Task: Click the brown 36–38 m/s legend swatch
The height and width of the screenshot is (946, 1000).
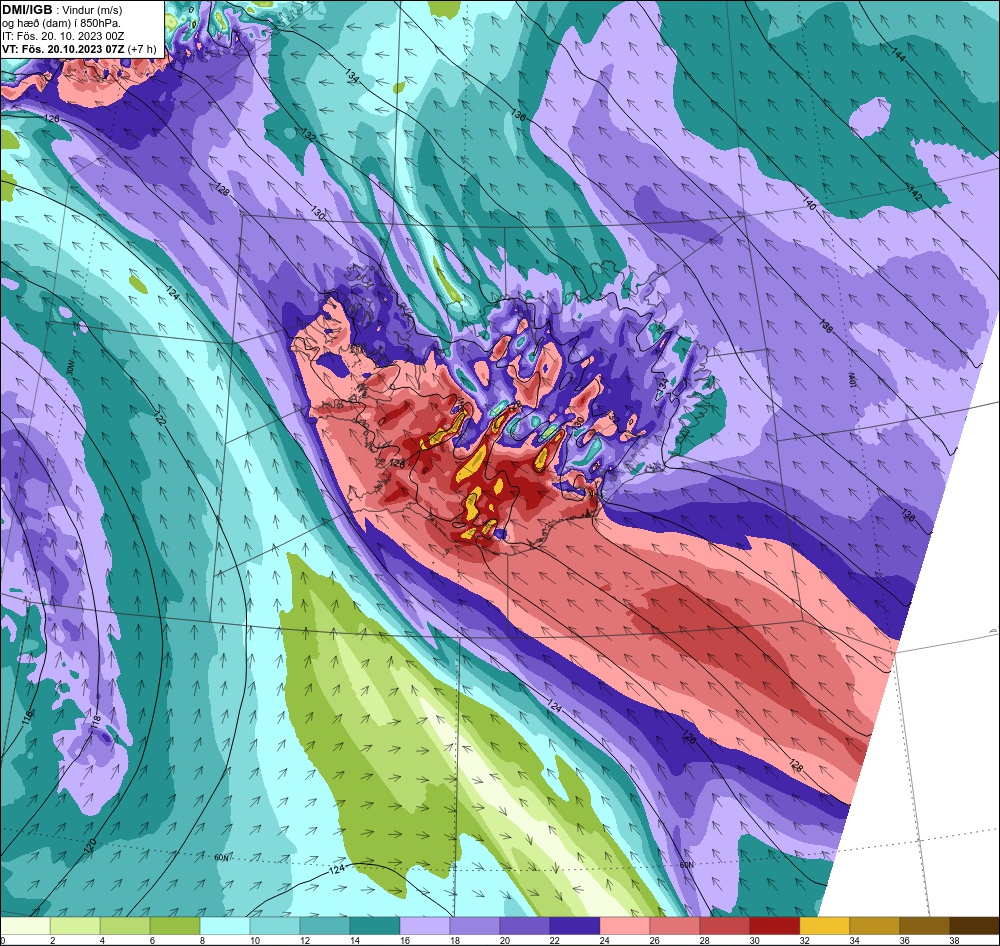Action: pyautogui.click(x=925, y=926)
